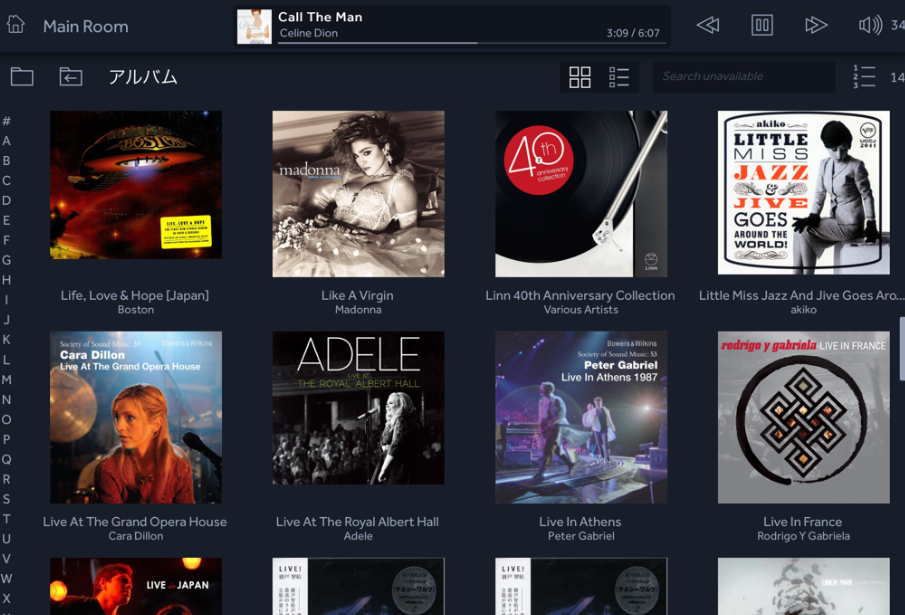Open Linn 40th Anniversary album cover

[x=581, y=194]
